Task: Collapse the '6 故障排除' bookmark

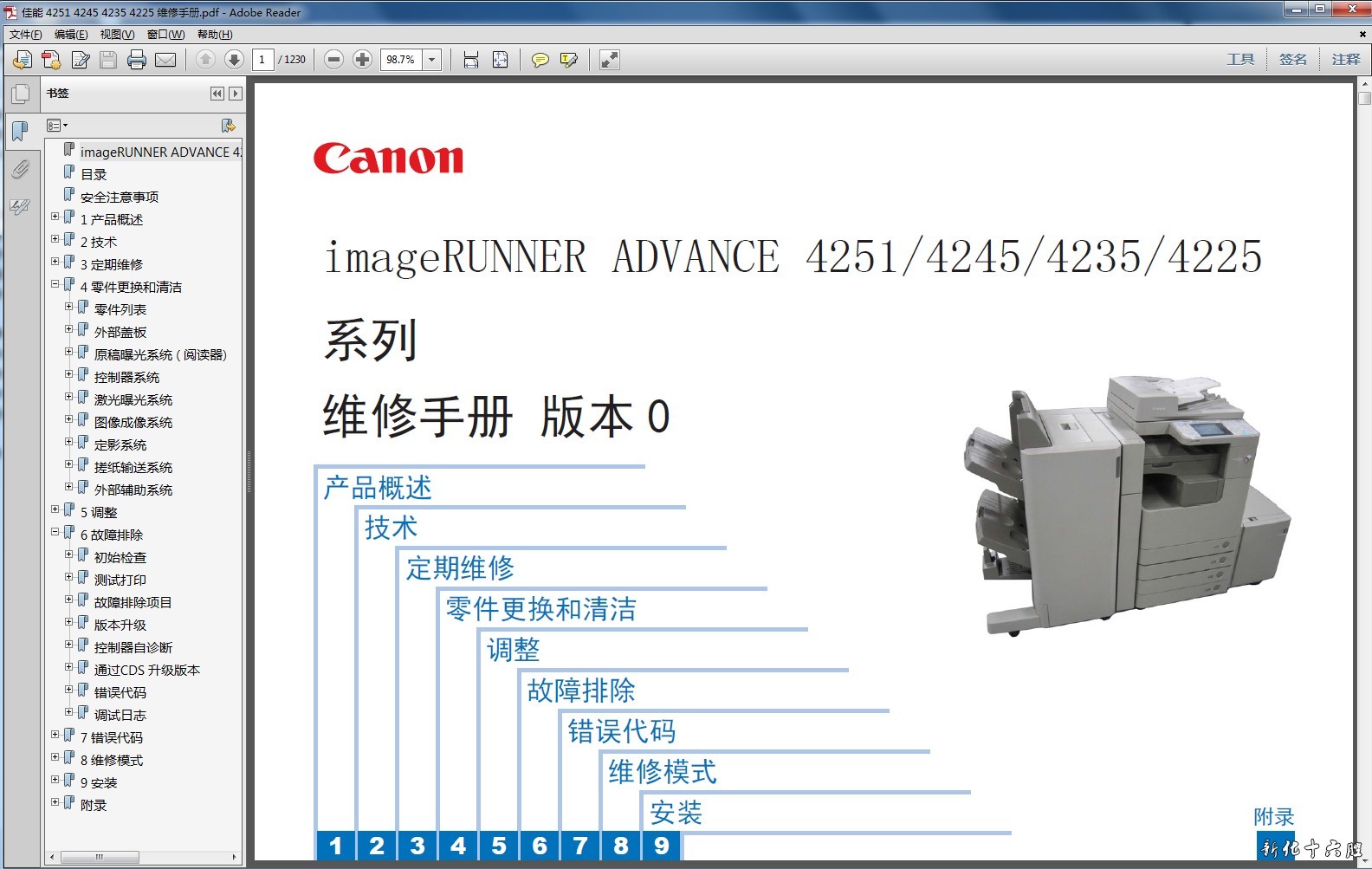Action: [55, 533]
